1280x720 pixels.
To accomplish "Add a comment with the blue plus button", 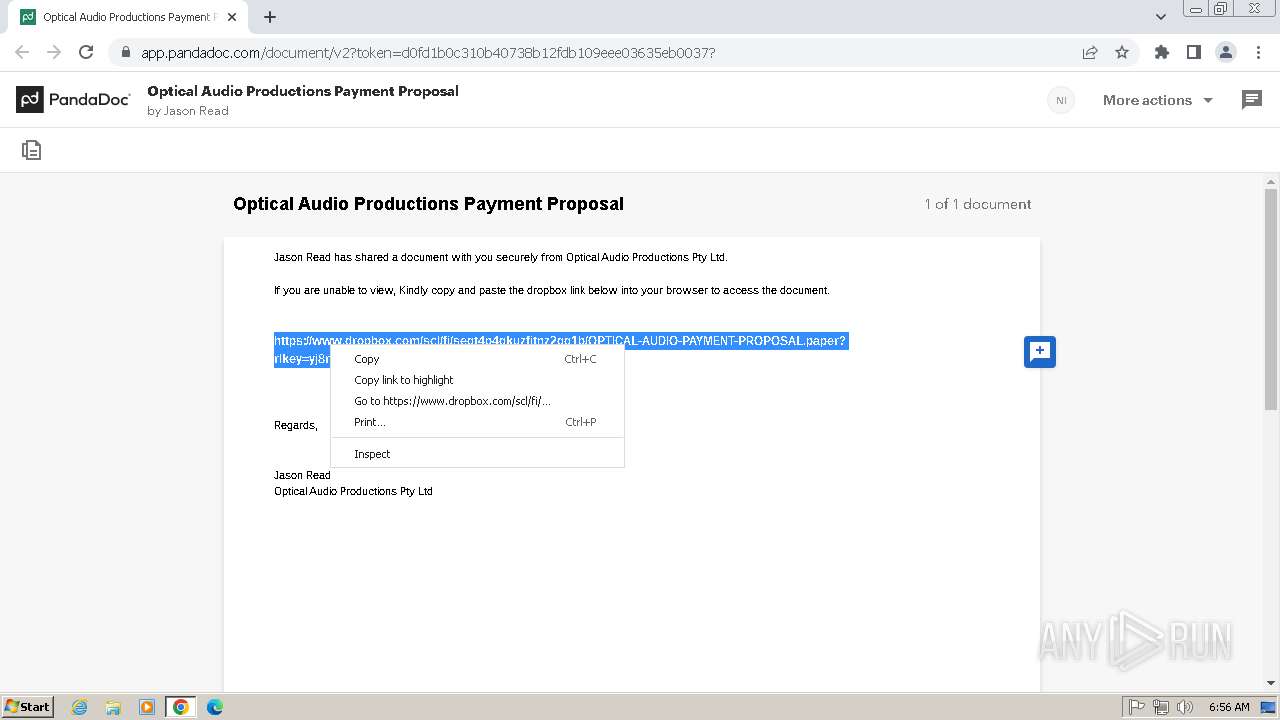I will (1040, 351).
